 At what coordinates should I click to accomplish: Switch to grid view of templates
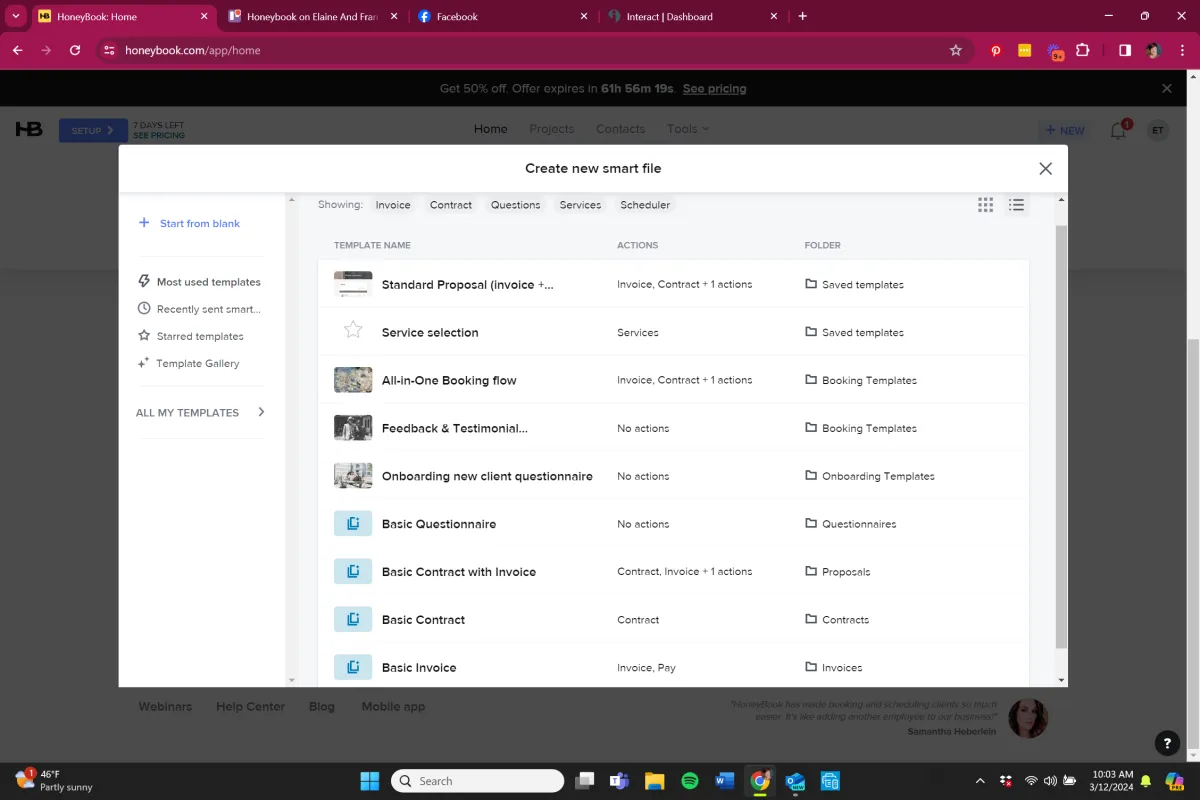[985, 205]
